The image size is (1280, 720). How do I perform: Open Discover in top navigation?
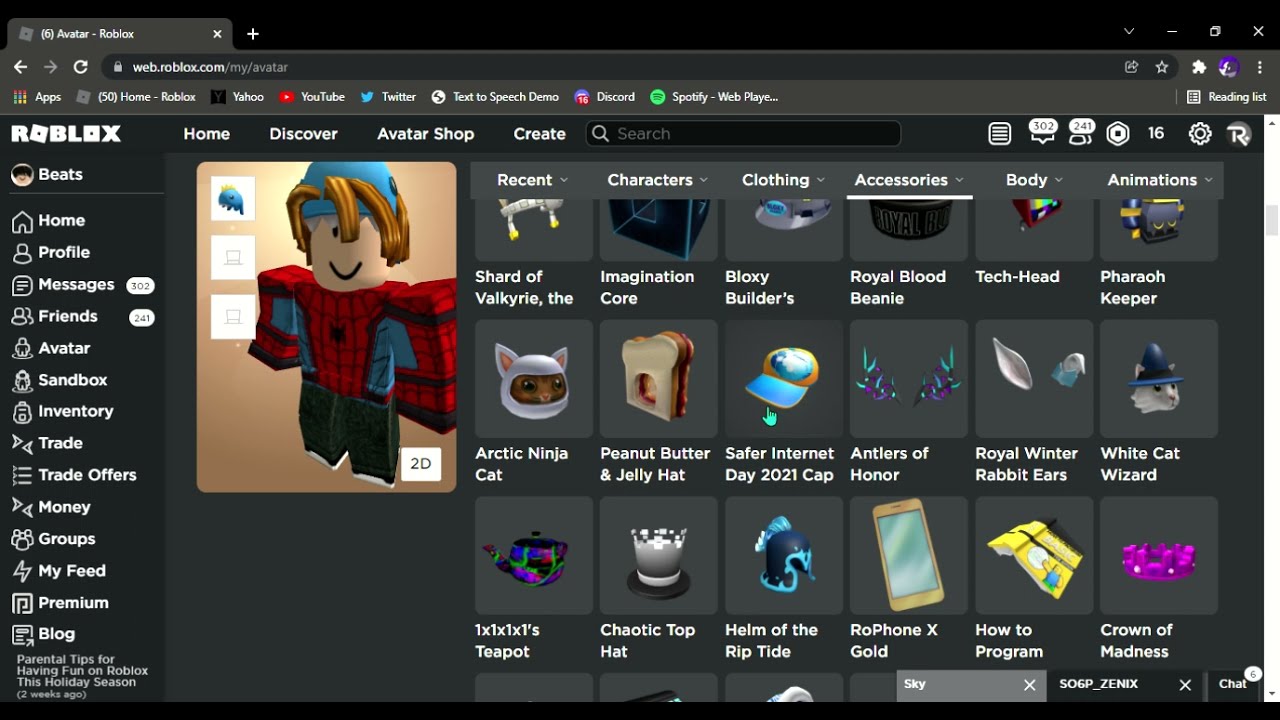[x=303, y=134]
